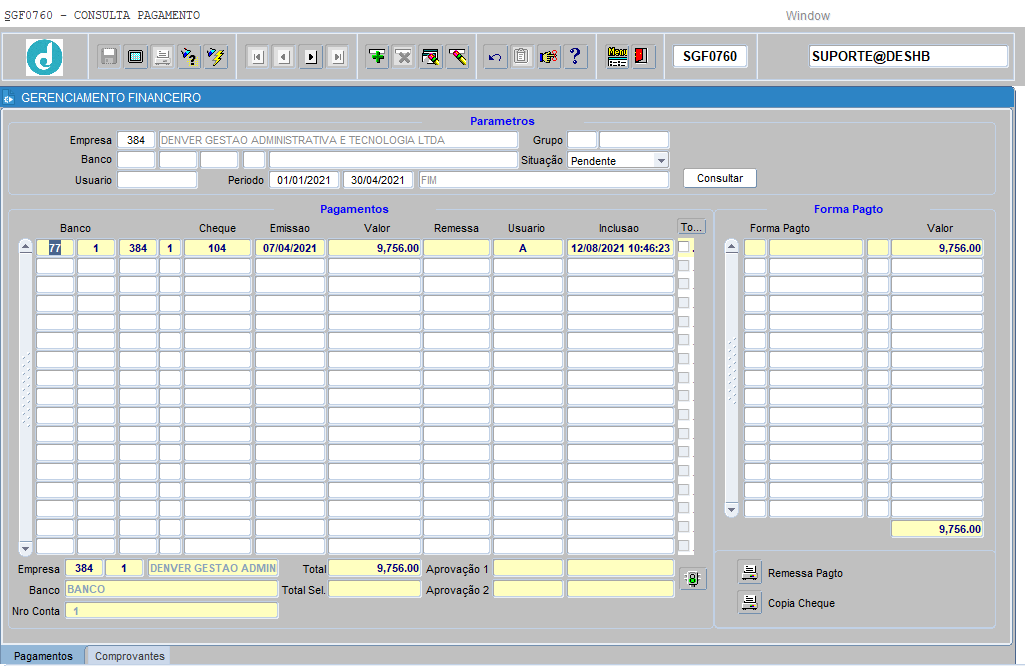Click the Empresa field showing 384 in Parametros
1025x666 pixels.
[x=136, y=140]
